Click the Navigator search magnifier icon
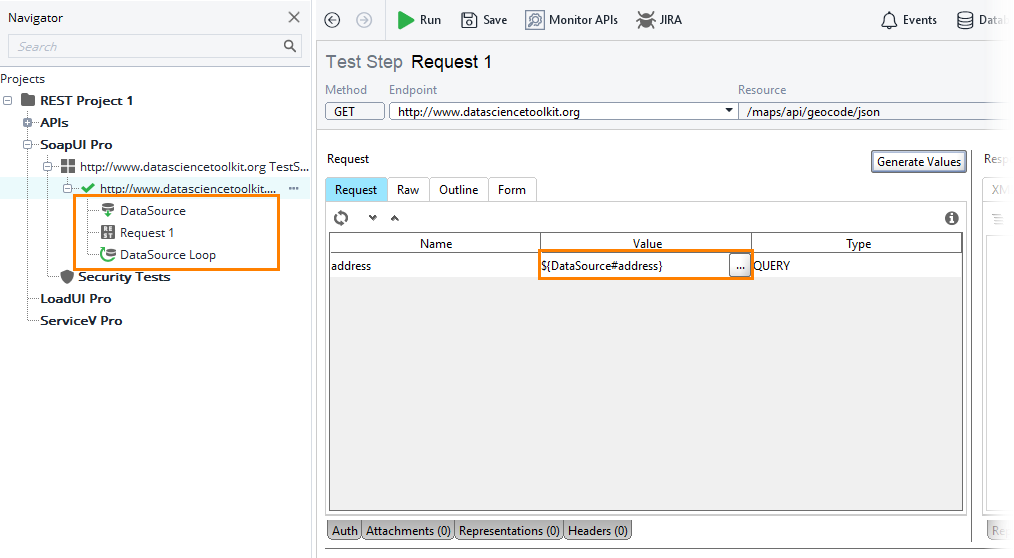 [x=290, y=46]
